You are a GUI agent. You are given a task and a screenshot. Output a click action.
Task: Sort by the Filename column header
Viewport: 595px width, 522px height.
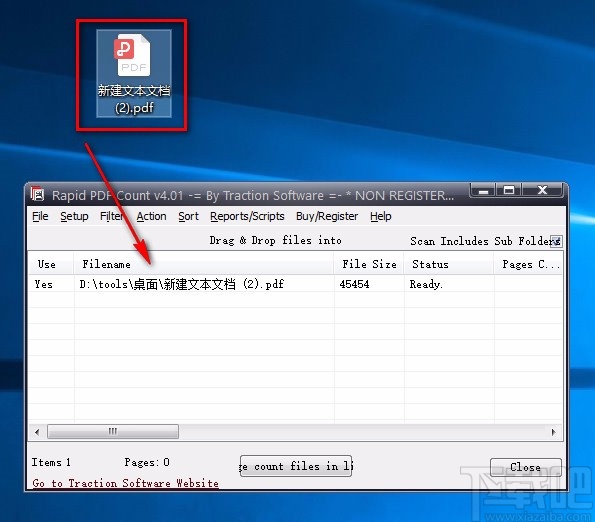click(x=204, y=264)
